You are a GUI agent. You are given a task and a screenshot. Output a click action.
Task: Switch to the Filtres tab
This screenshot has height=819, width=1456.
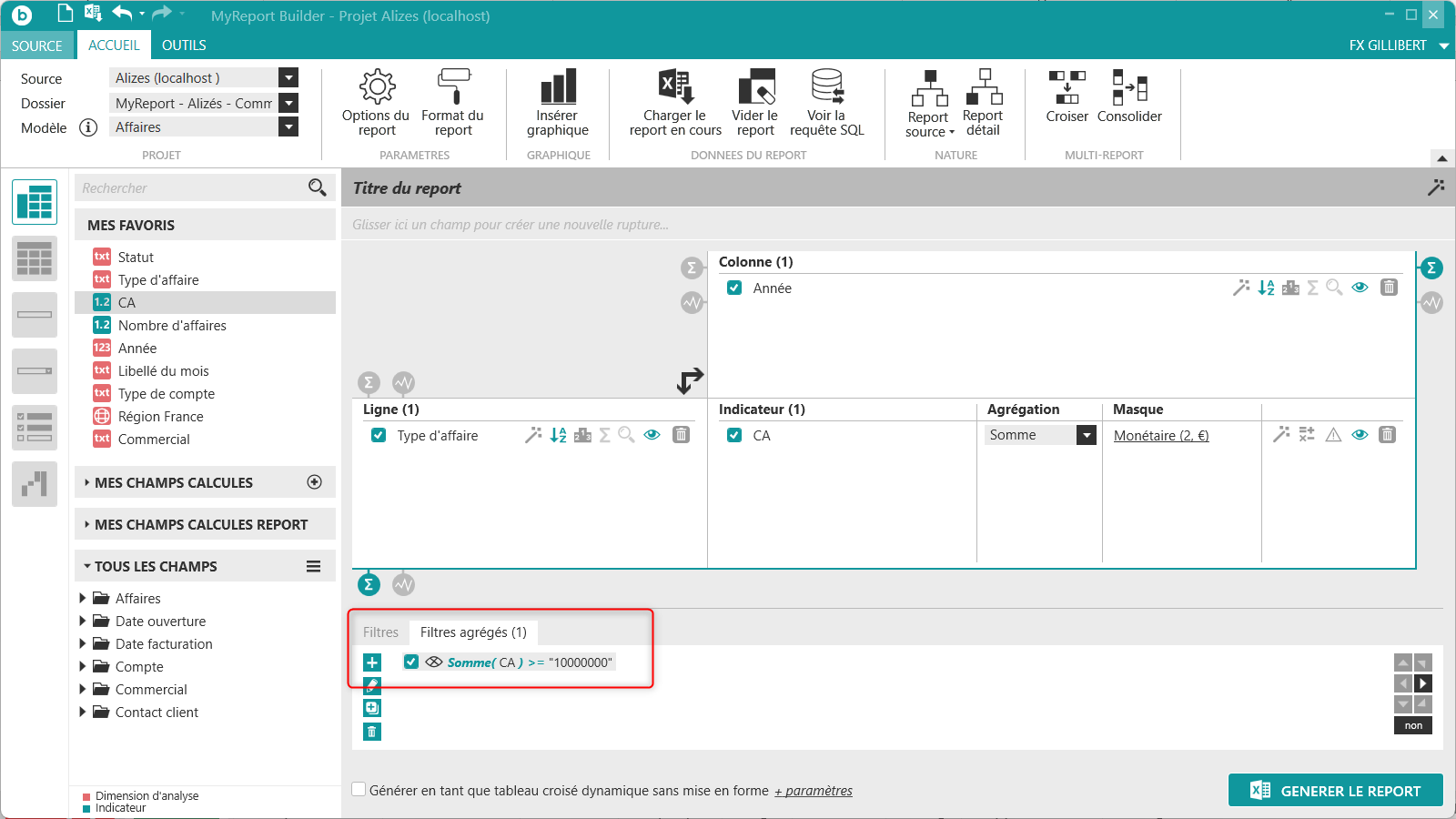tap(380, 632)
